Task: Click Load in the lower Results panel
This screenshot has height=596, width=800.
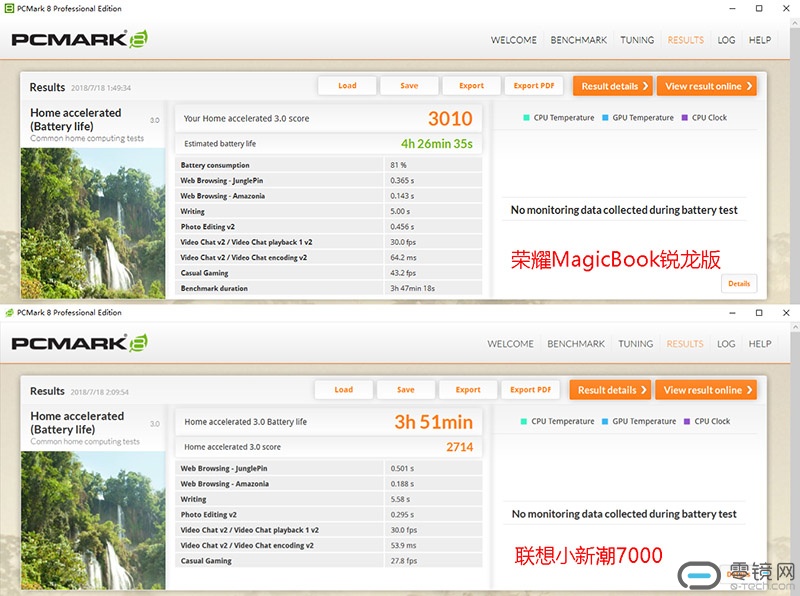Action: coord(343,390)
